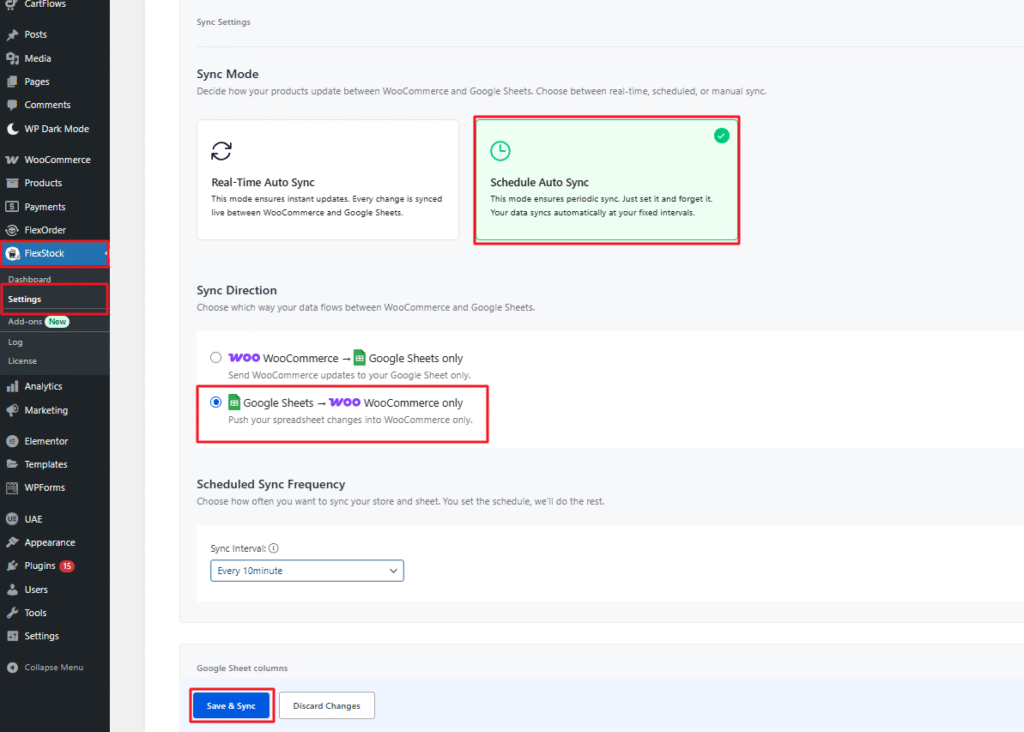Click the Google Sheet columns heading
The image size is (1024, 732).
(242, 669)
